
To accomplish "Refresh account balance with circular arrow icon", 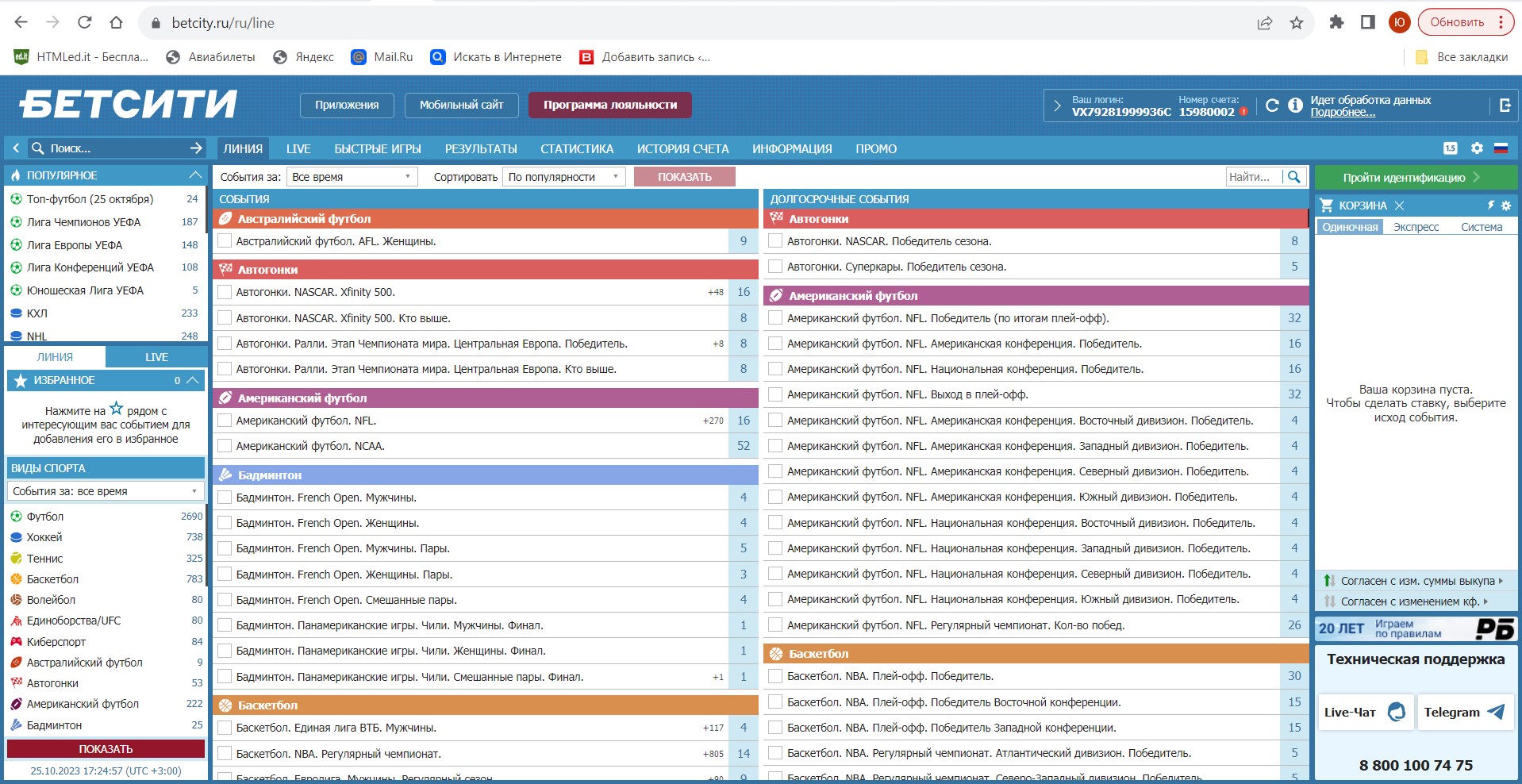I will (x=1272, y=106).
